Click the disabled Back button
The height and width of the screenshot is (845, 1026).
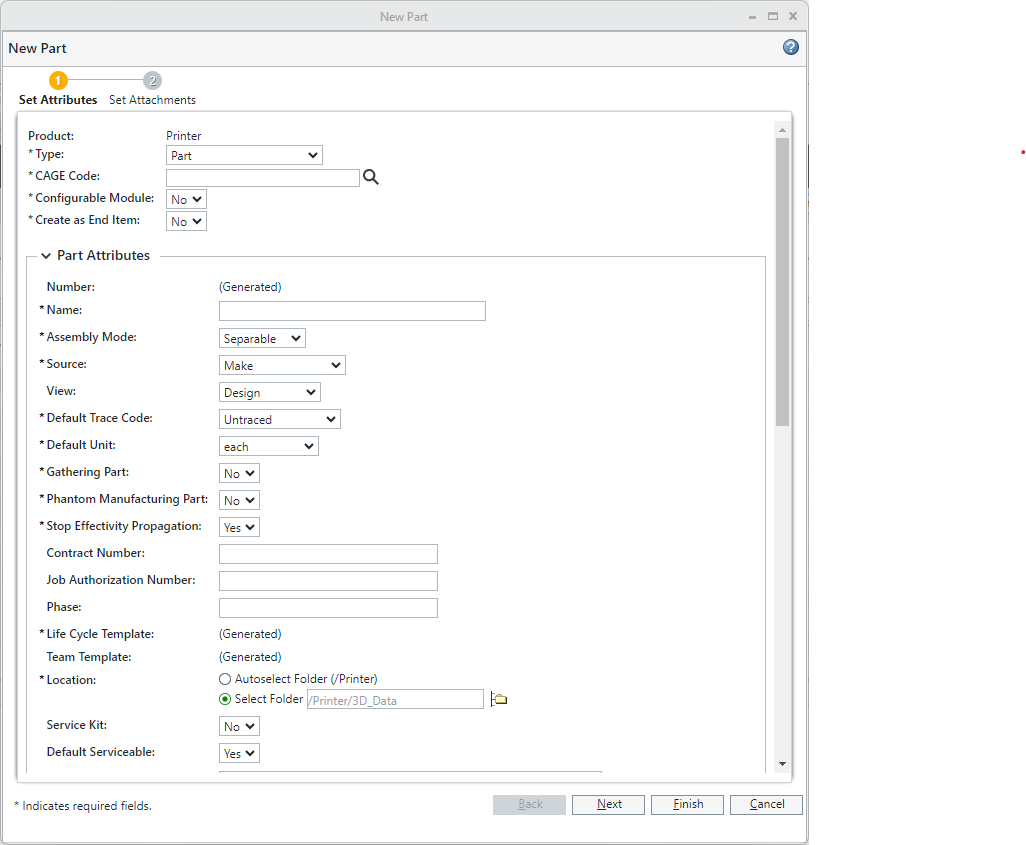[529, 804]
